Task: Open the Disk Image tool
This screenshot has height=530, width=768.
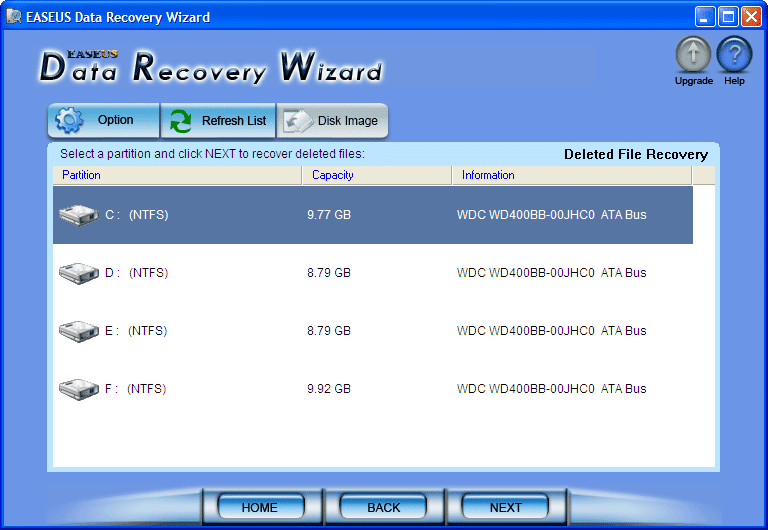Action: pos(333,120)
